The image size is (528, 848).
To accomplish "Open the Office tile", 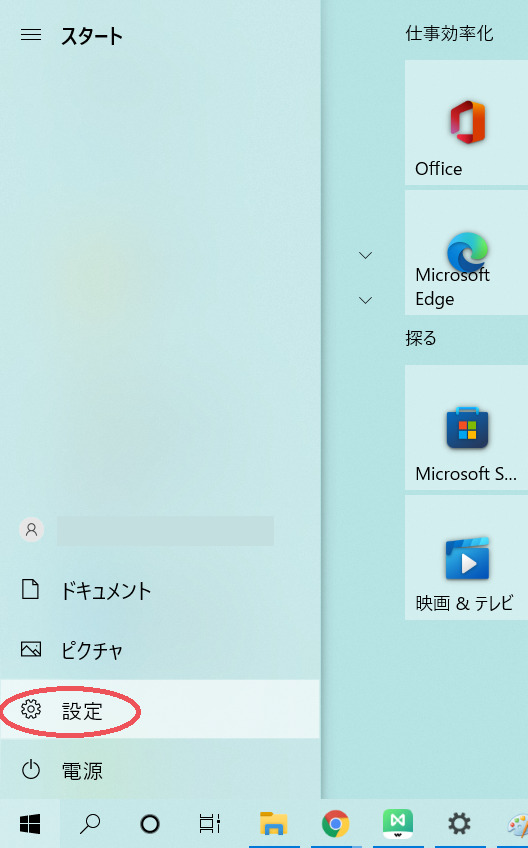I will [466, 123].
